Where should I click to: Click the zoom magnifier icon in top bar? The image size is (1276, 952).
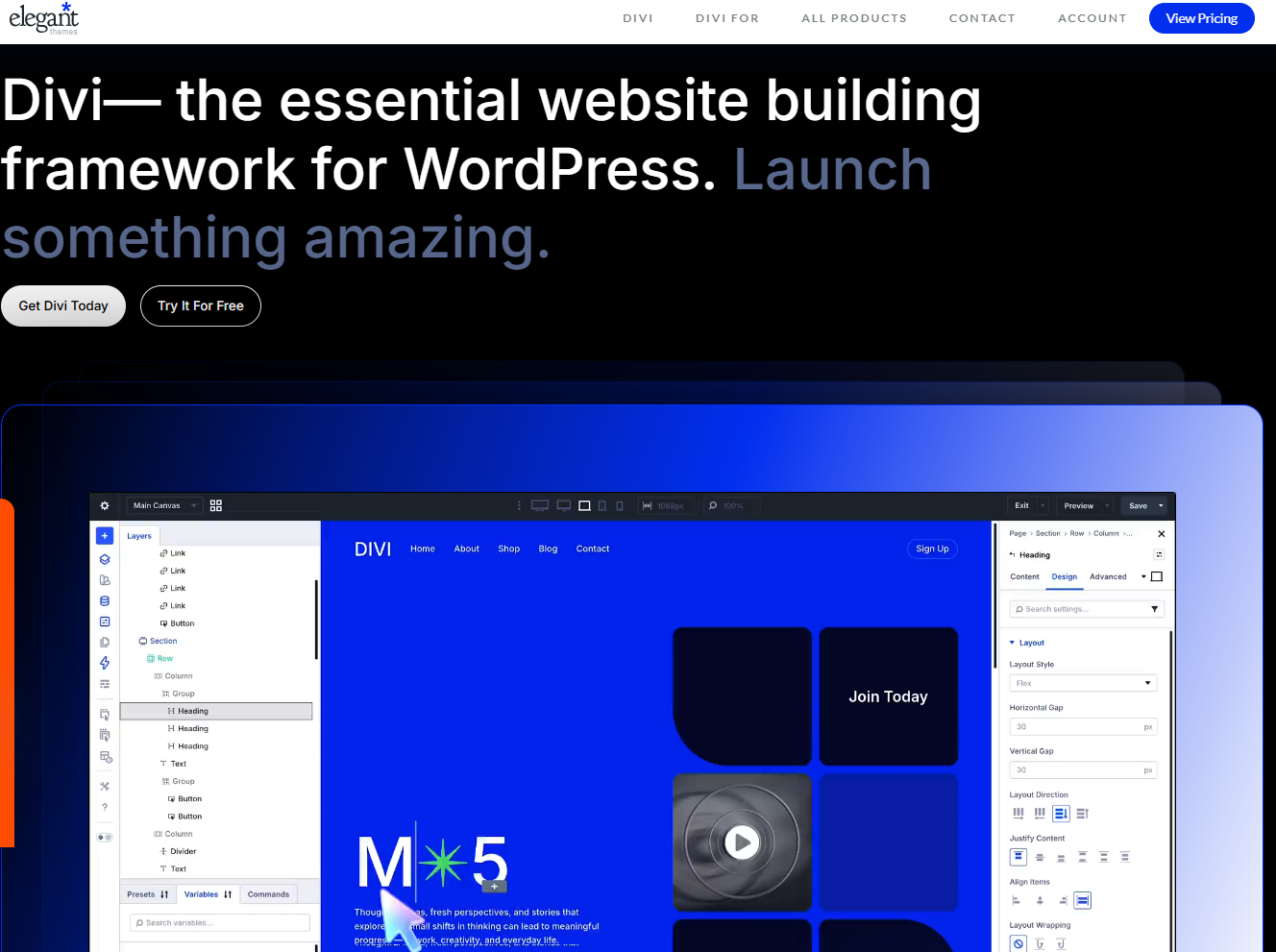[x=713, y=505]
